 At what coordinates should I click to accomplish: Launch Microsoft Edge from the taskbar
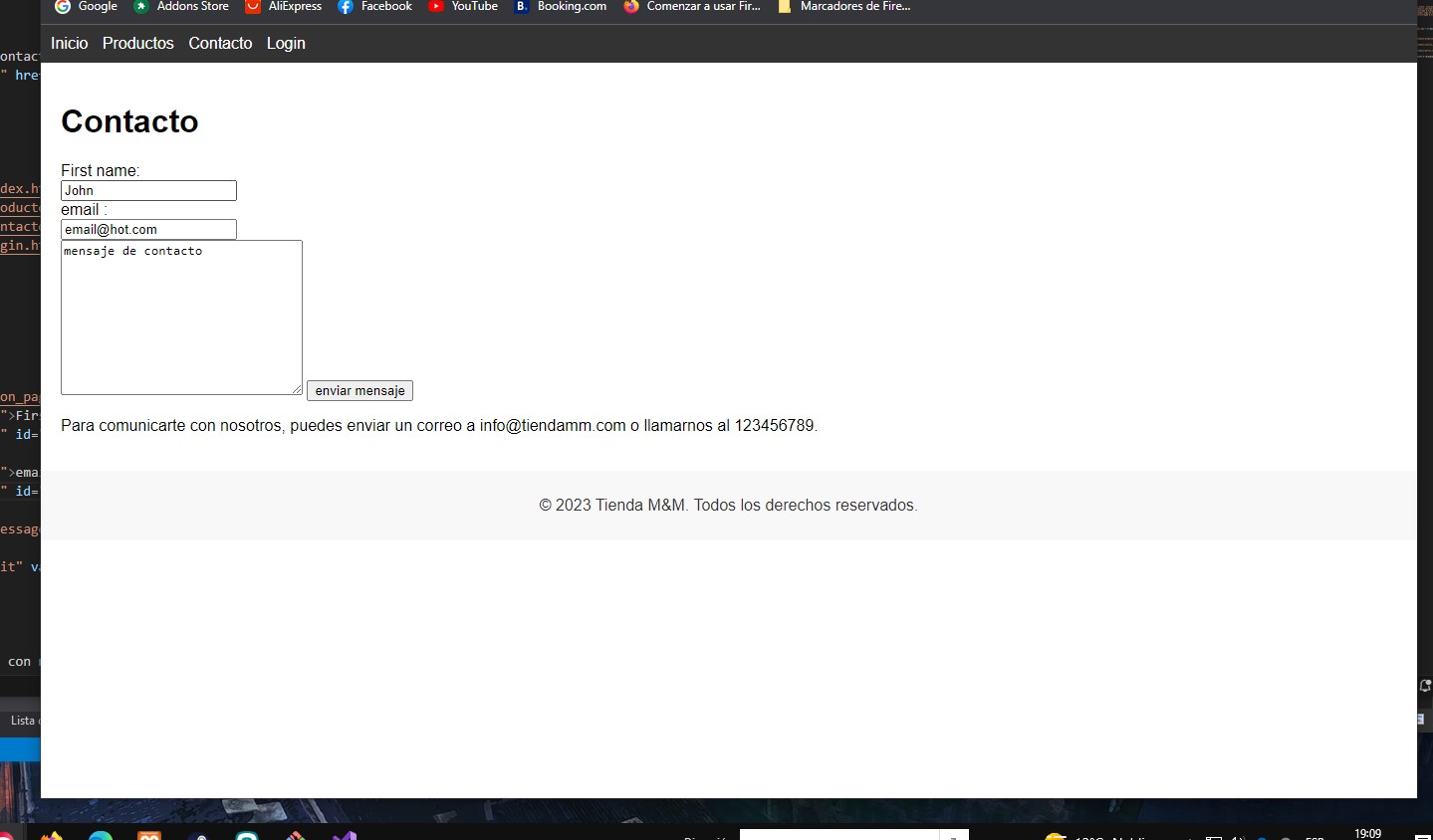tap(102, 836)
